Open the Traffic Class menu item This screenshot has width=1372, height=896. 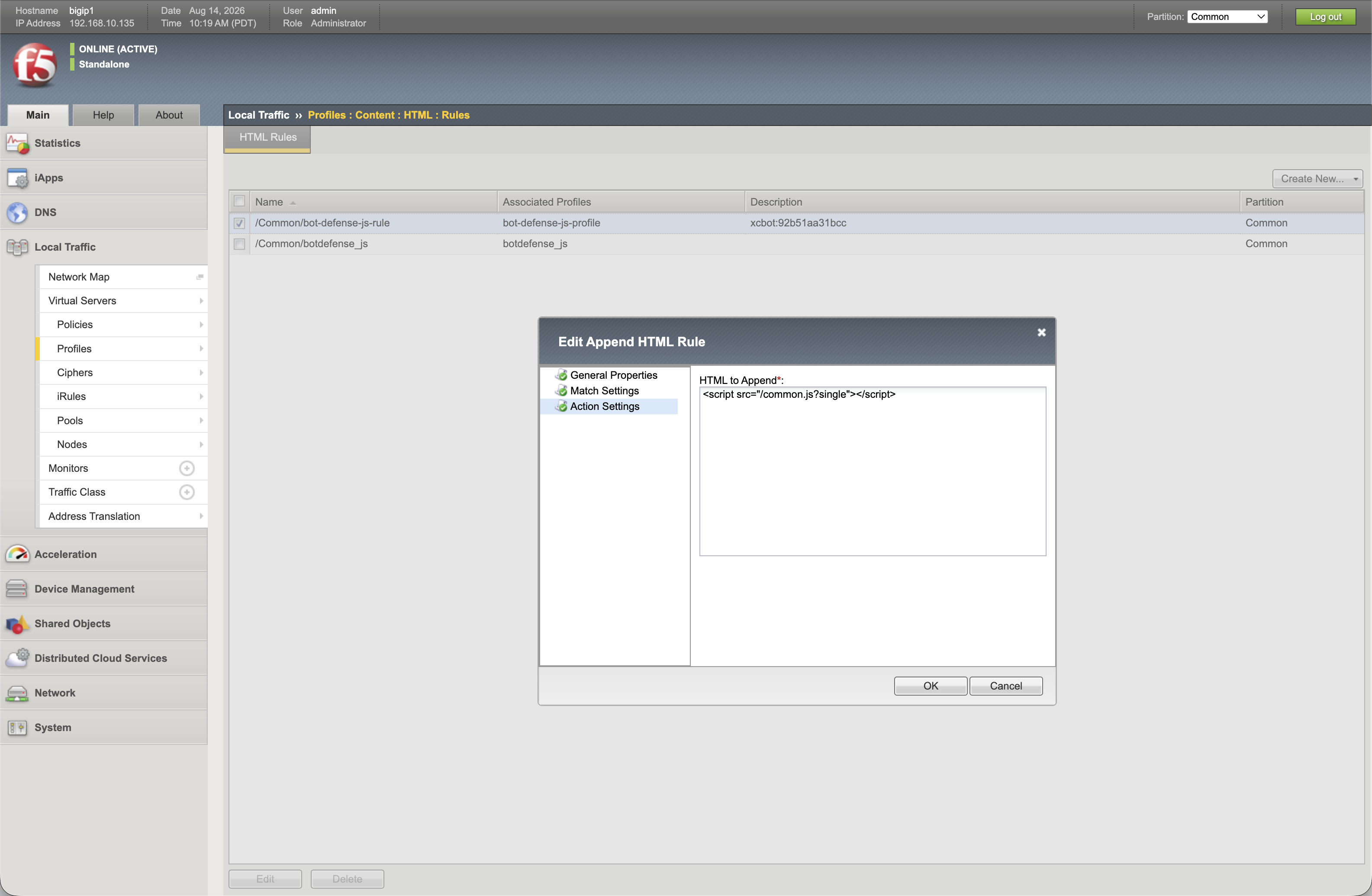point(124,493)
